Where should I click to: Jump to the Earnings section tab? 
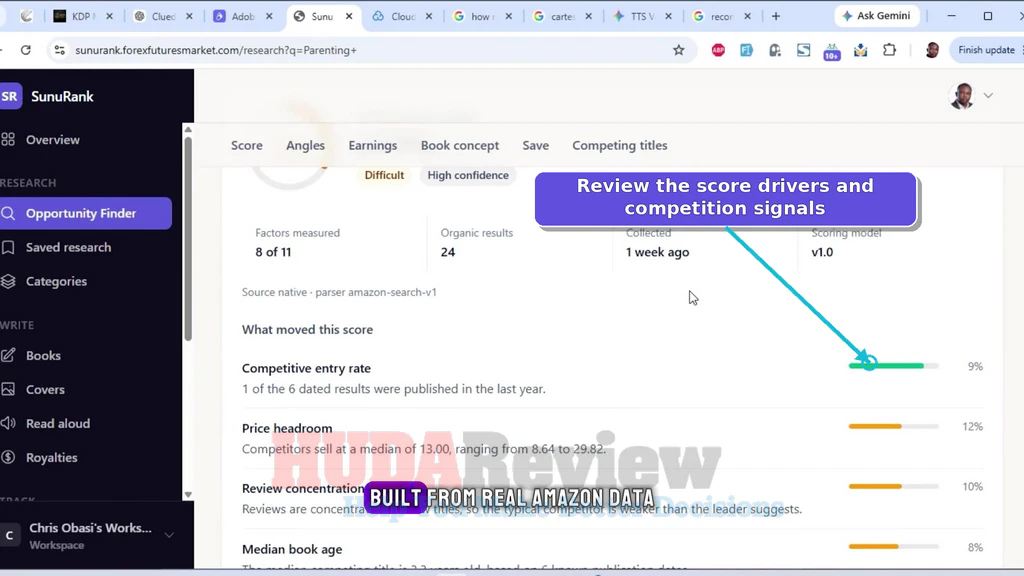pyautogui.click(x=372, y=146)
